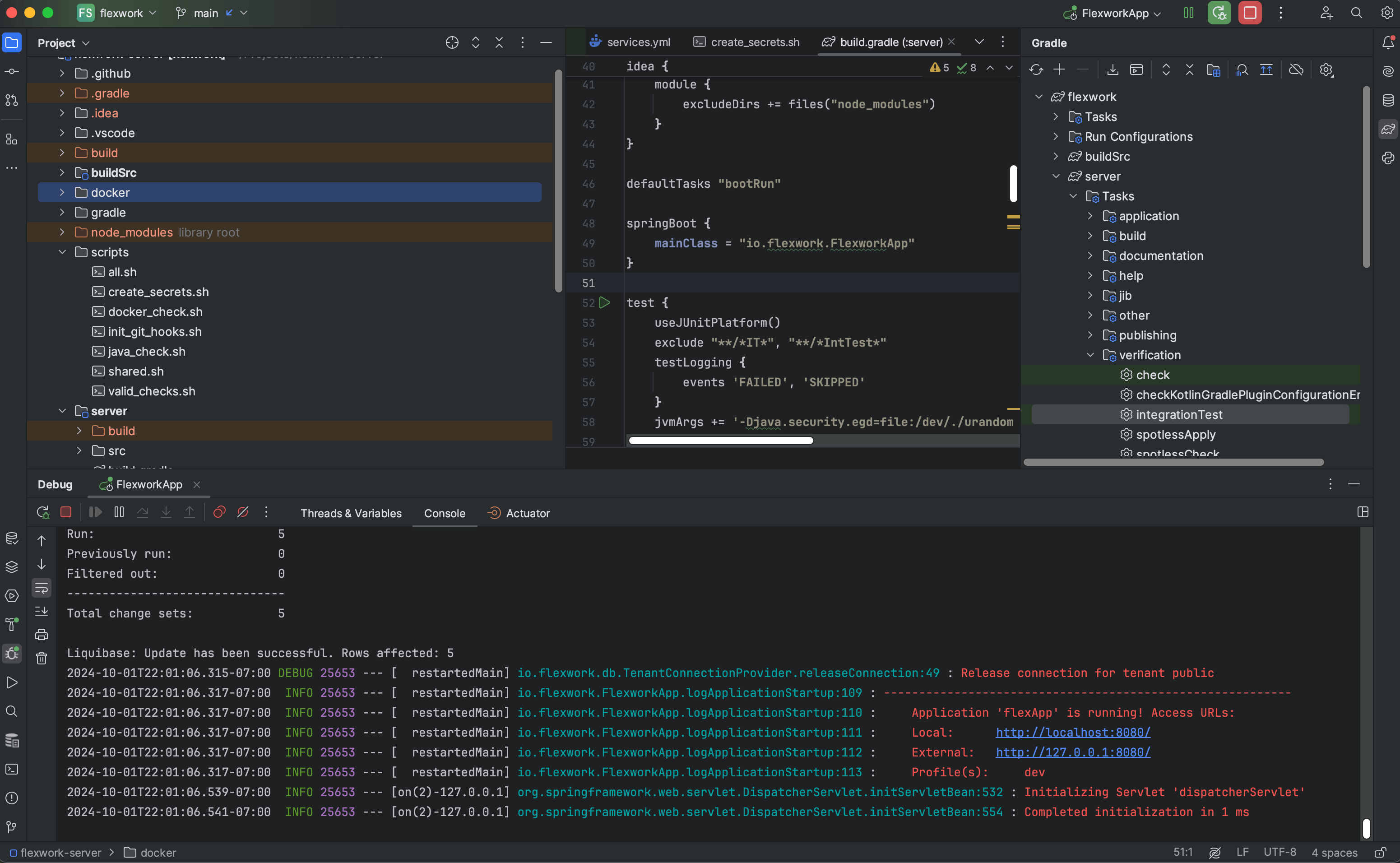Reload all Gradle projects
Viewport: 1400px width, 863px height.
point(1037,69)
